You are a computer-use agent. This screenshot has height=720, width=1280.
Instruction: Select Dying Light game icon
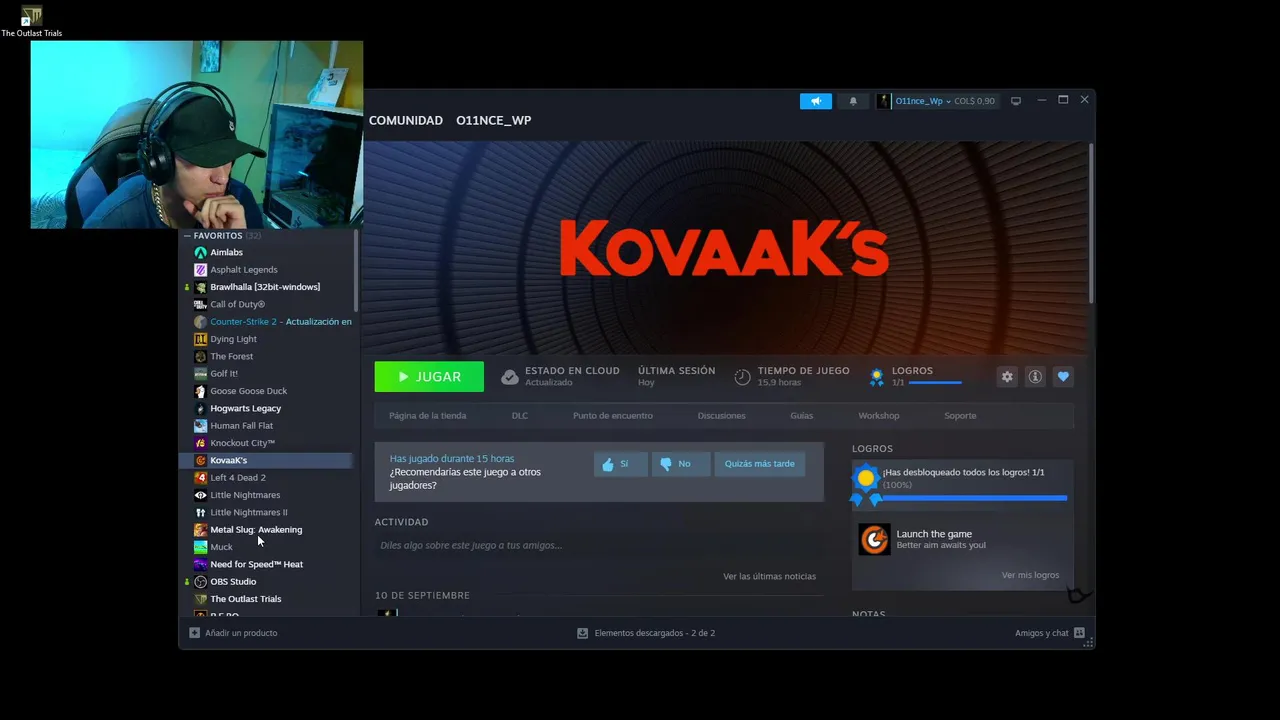point(200,339)
